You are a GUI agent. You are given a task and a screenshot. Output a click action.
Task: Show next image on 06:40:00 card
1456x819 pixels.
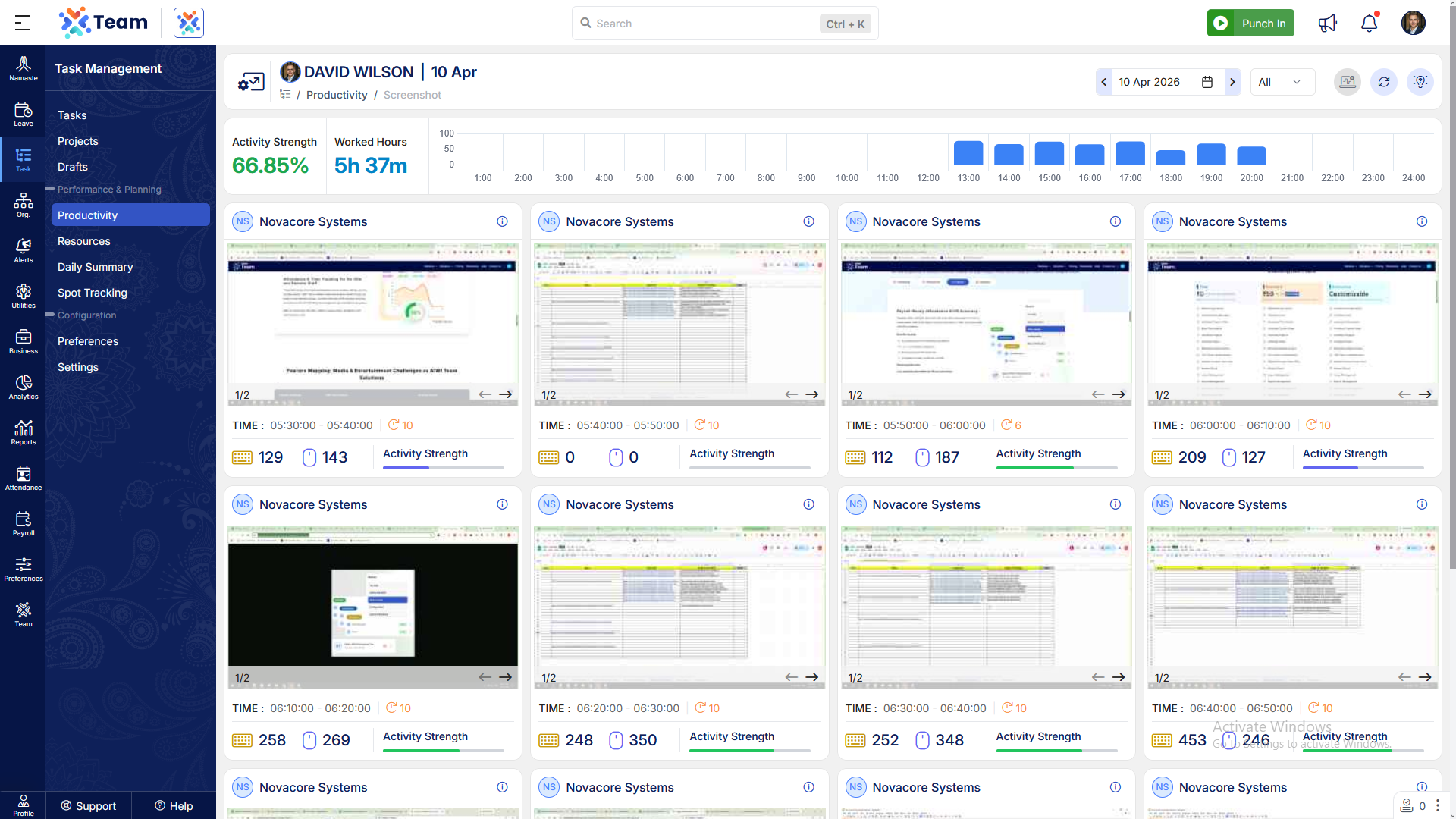click(x=1425, y=677)
